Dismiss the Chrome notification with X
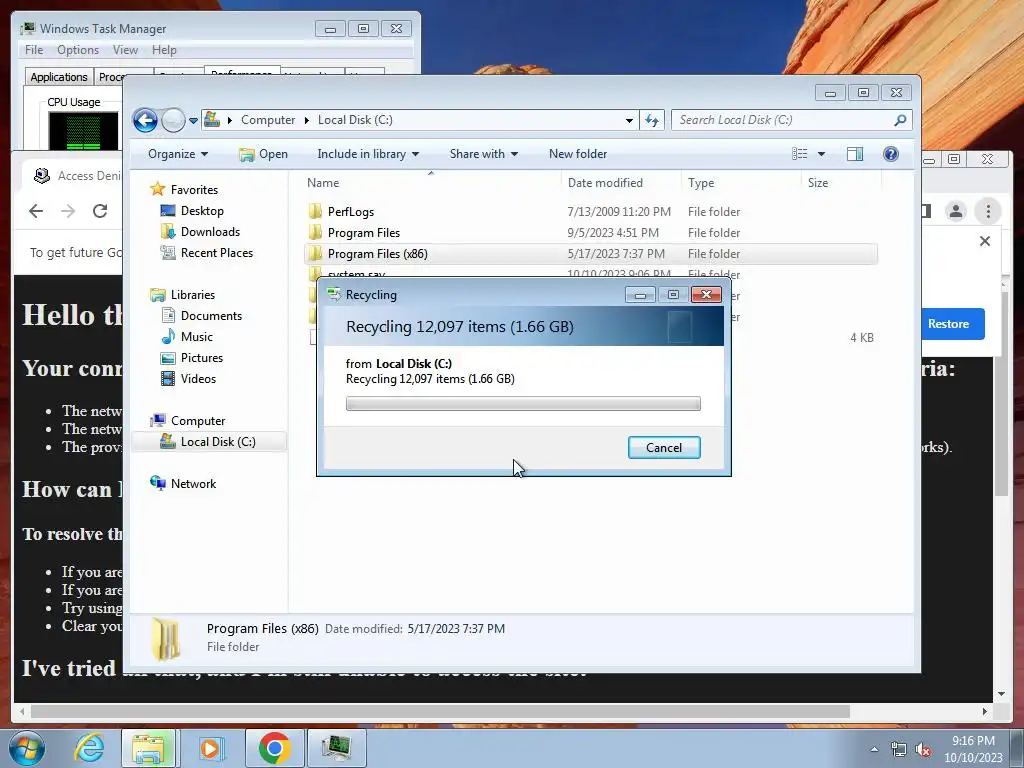1024x768 pixels. click(x=985, y=241)
